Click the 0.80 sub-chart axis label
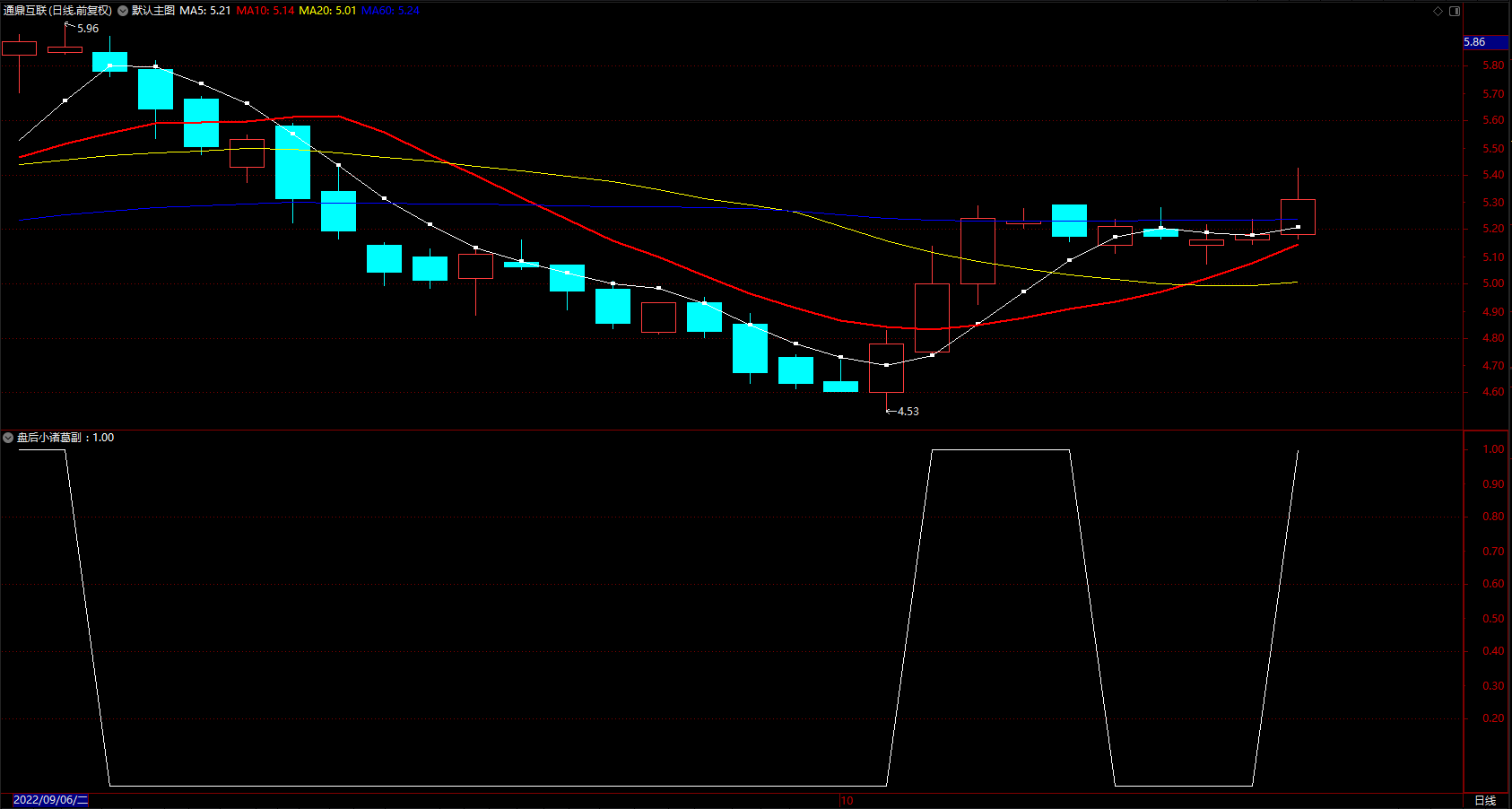Screen dimensions: 1512x809 click(1493, 517)
